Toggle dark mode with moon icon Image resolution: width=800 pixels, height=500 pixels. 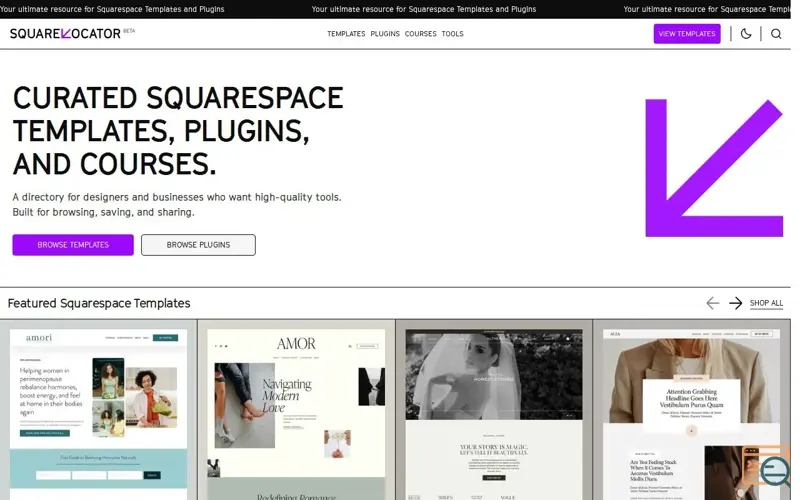pos(746,34)
